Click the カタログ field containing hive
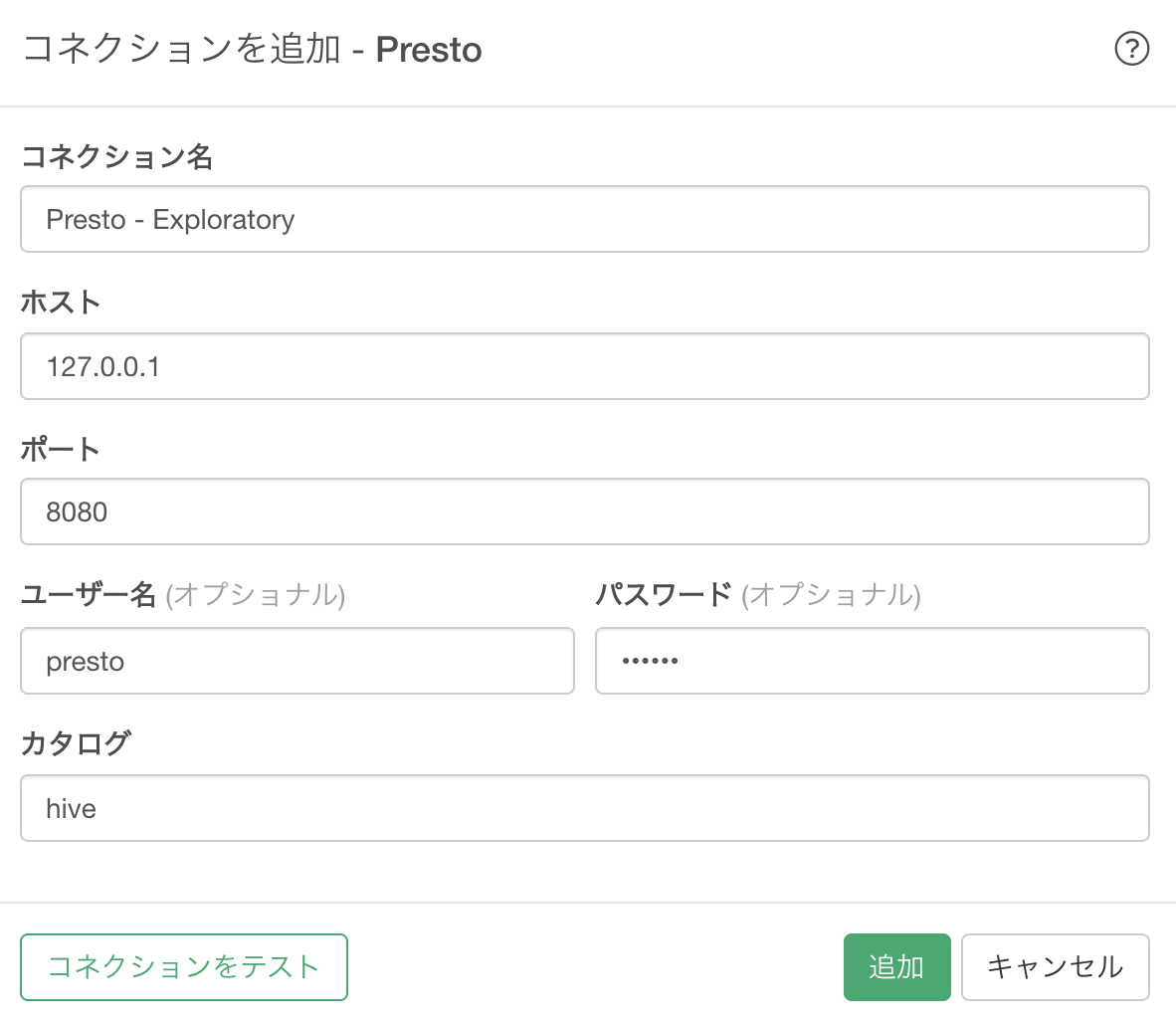 (584, 808)
